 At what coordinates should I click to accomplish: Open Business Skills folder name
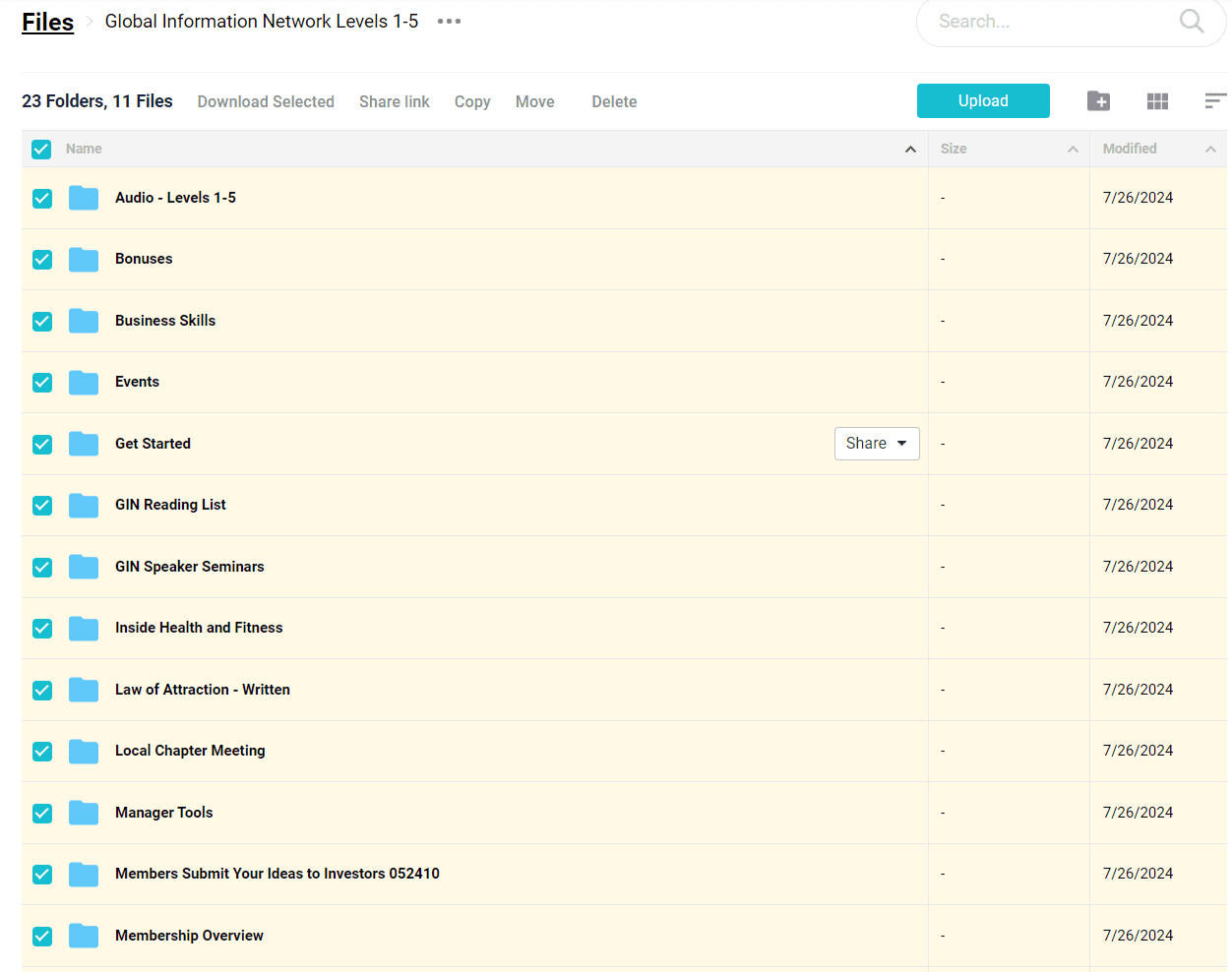coord(165,321)
